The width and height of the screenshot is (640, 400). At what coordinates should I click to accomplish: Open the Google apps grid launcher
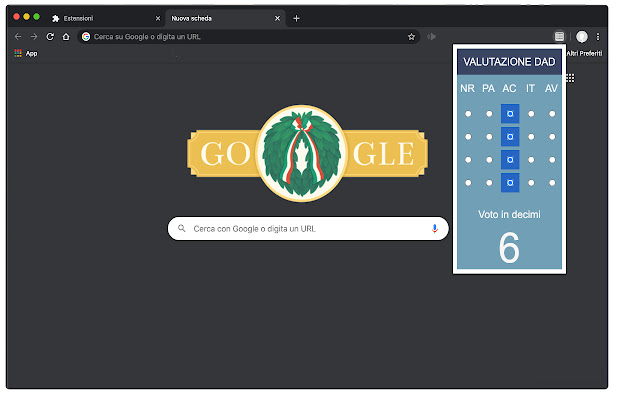point(570,78)
